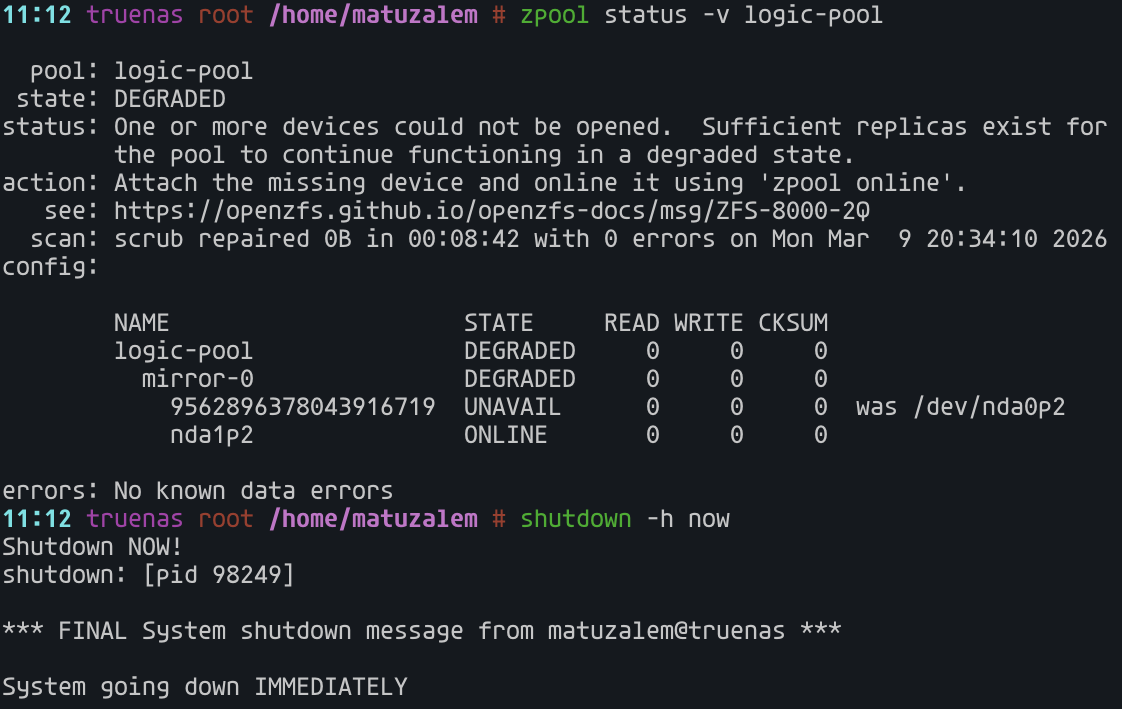Click the READ column header
Viewport: 1122px width, 709px height.
(631, 323)
